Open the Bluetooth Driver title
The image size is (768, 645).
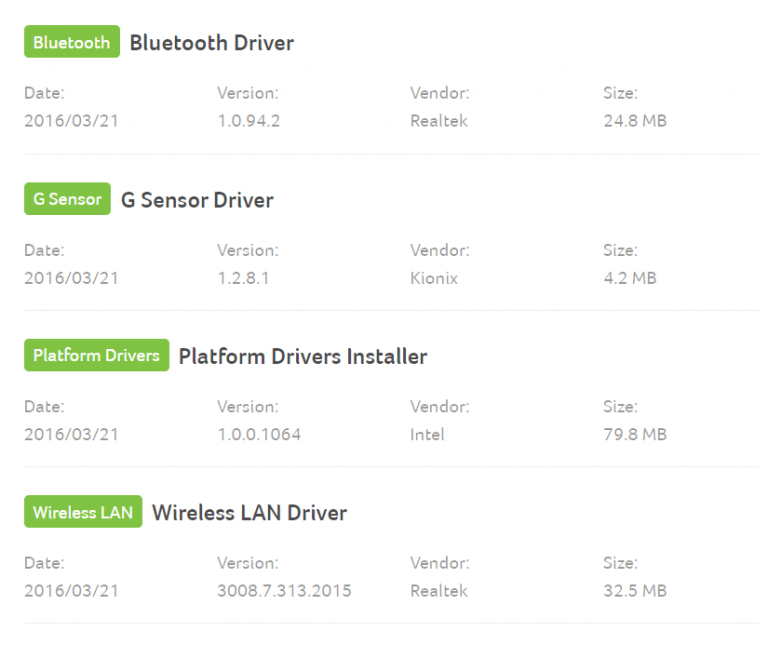212,43
